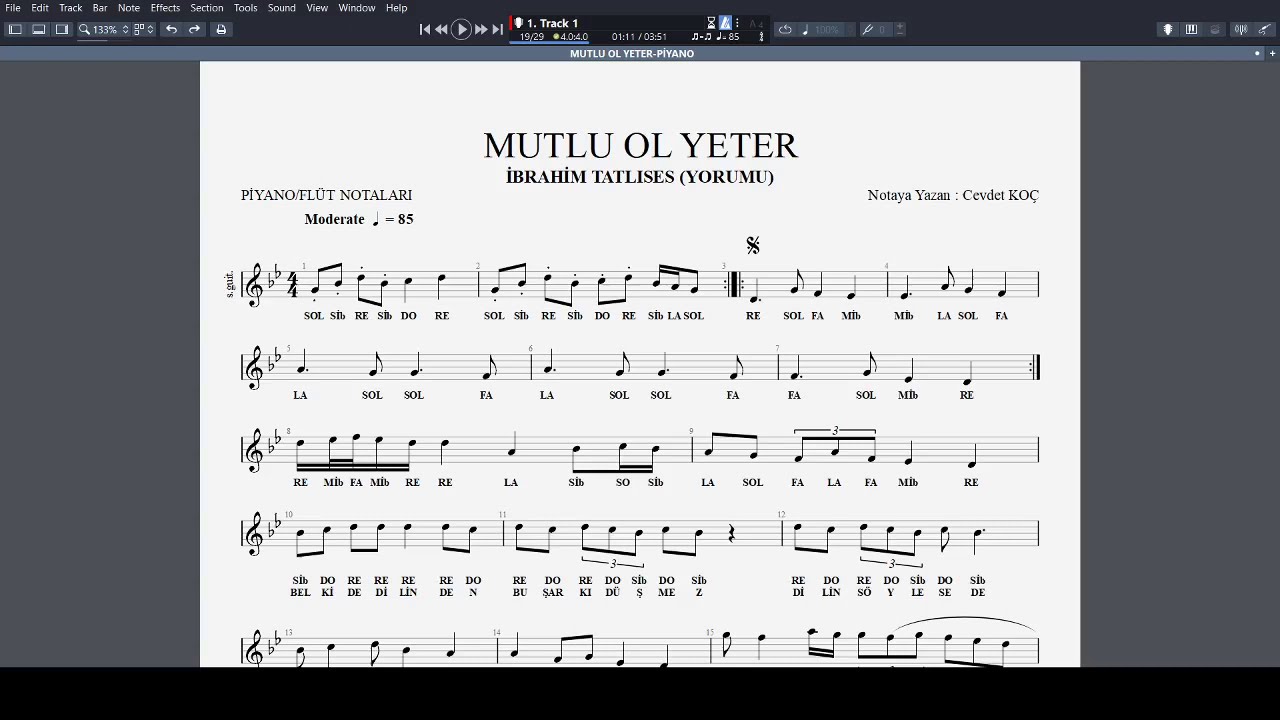Select the 1. Track 1 label
Image resolution: width=1280 pixels, height=720 pixels.
(552, 23)
